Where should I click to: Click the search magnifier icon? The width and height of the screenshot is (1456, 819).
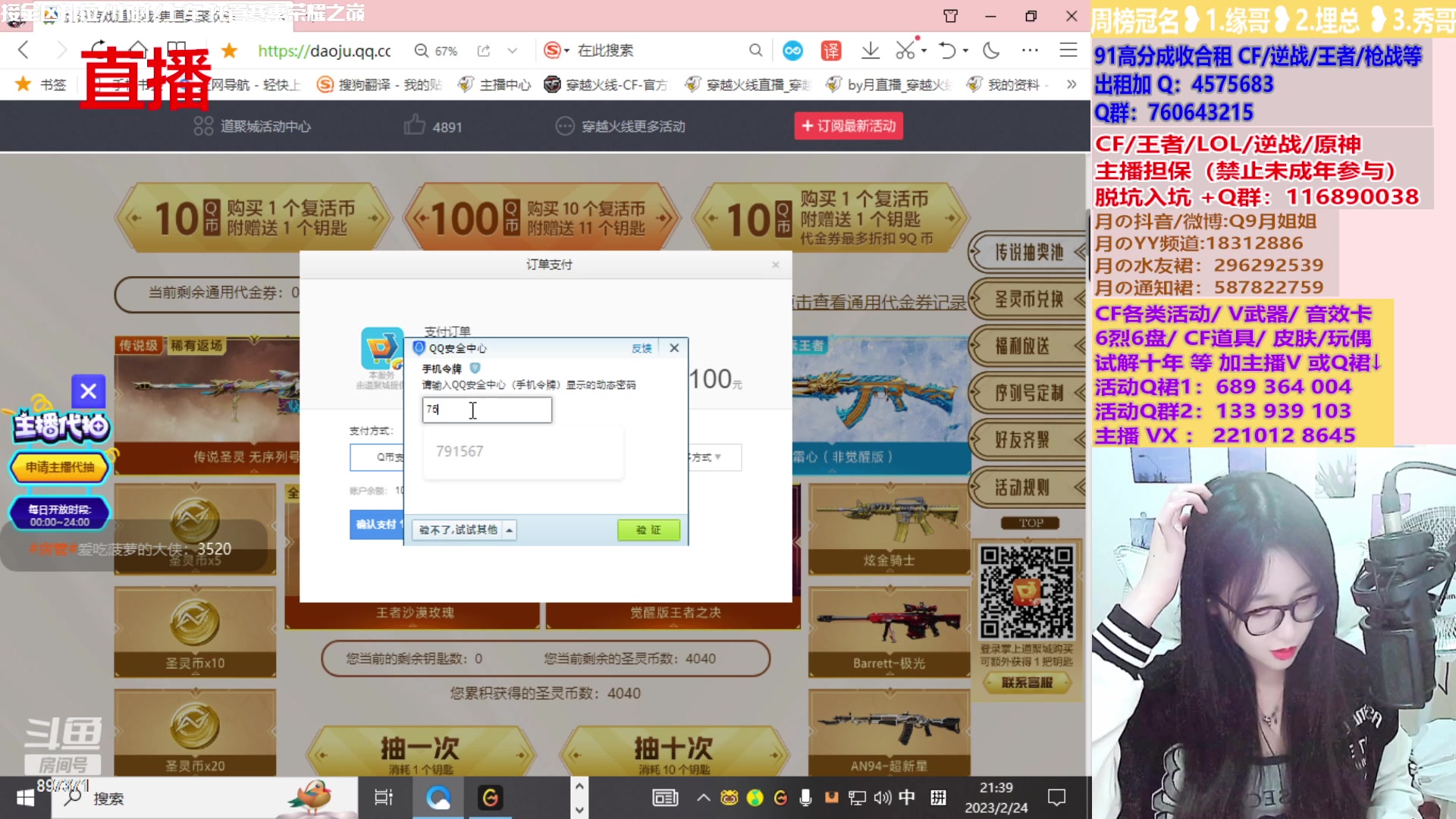tap(755, 51)
